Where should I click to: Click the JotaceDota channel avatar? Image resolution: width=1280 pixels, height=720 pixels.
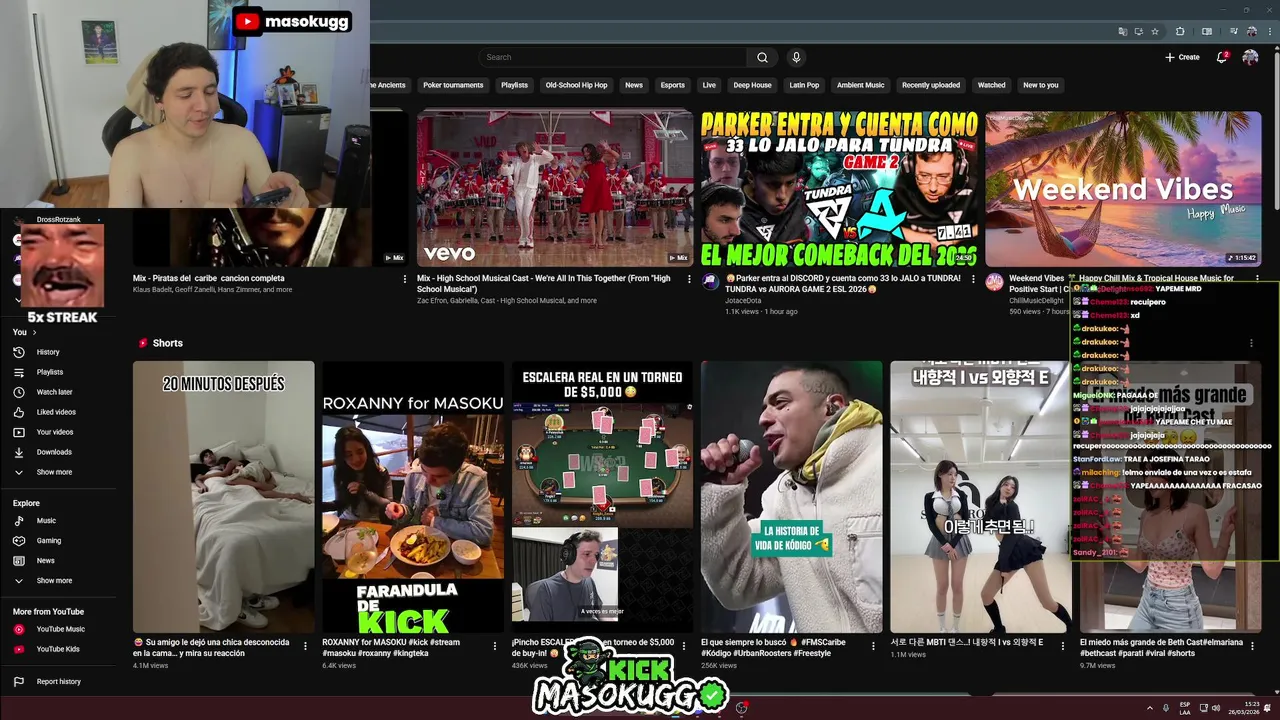coord(710,282)
